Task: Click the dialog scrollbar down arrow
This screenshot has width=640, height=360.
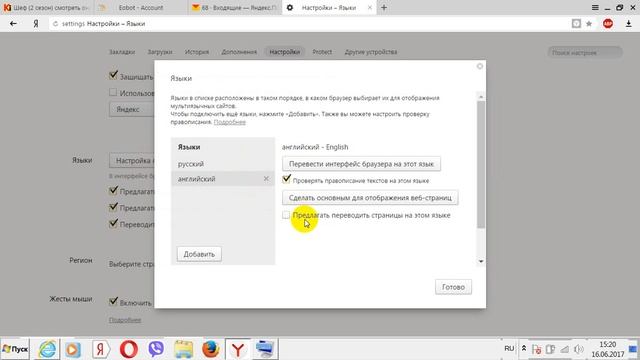Action: click(x=481, y=261)
